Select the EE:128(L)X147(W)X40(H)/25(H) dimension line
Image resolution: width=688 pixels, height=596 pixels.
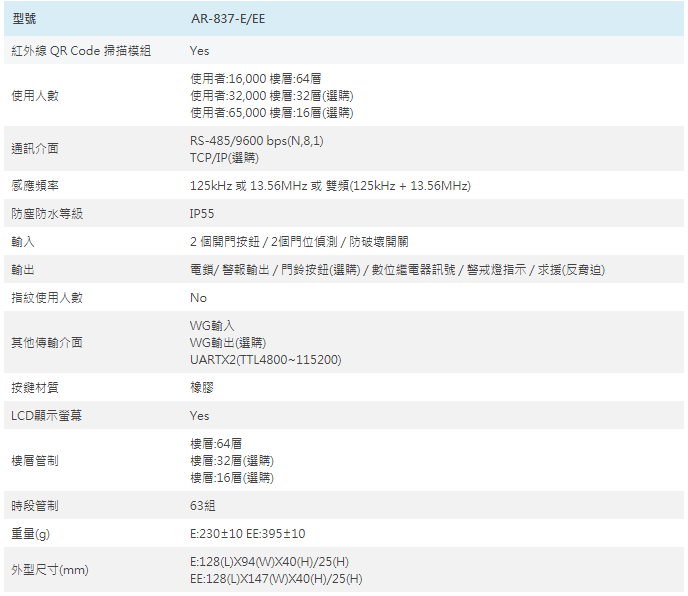[276, 579]
